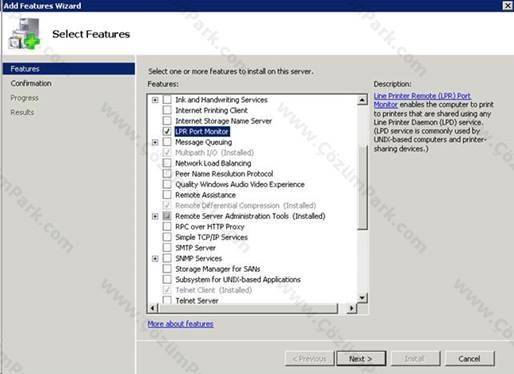Click the greyed-out Install button
This screenshot has height=374, width=514.
(x=415, y=359)
